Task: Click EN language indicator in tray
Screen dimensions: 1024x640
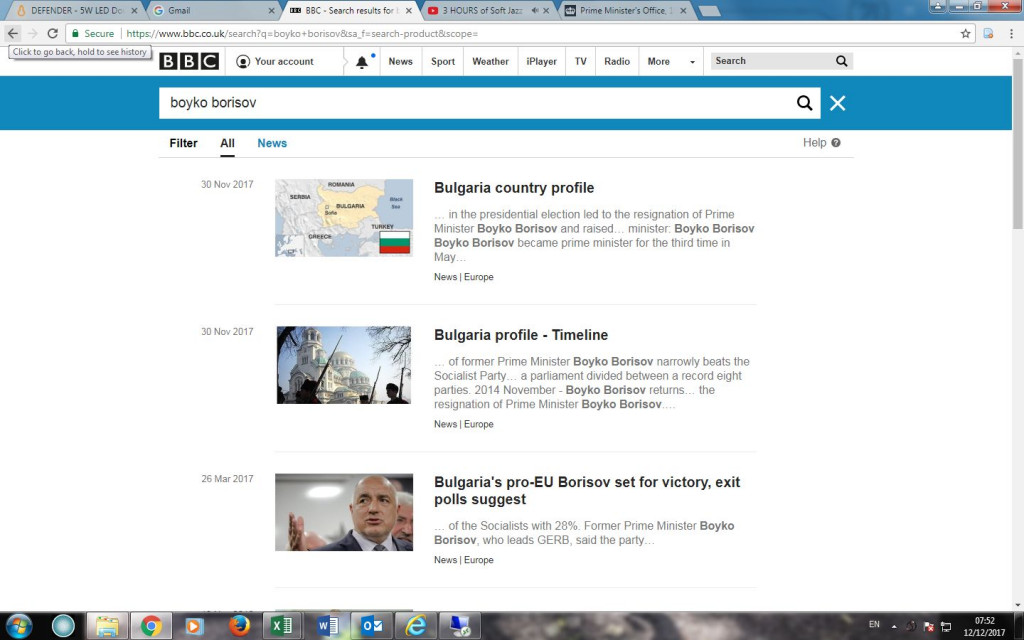Action: click(x=874, y=625)
